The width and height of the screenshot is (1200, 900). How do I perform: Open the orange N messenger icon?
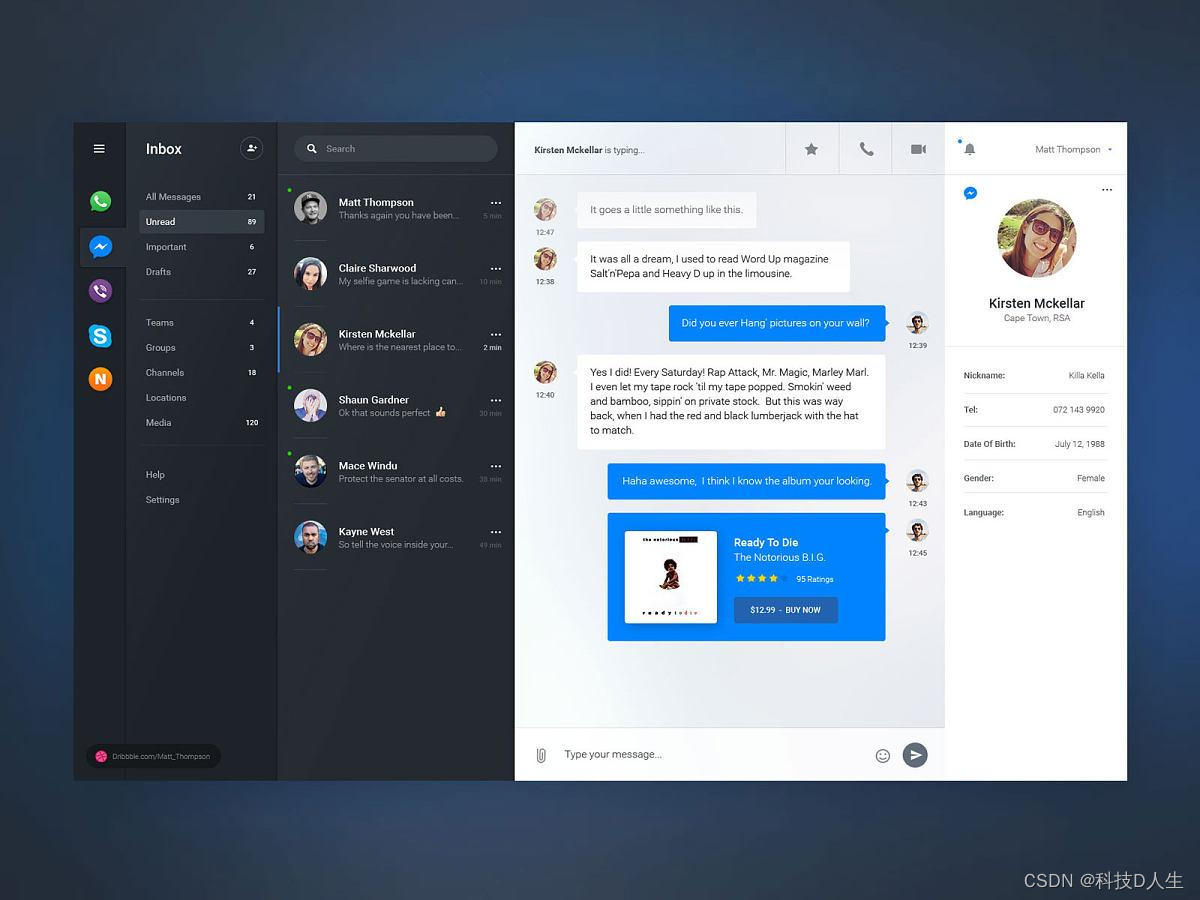(x=100, y=379)
